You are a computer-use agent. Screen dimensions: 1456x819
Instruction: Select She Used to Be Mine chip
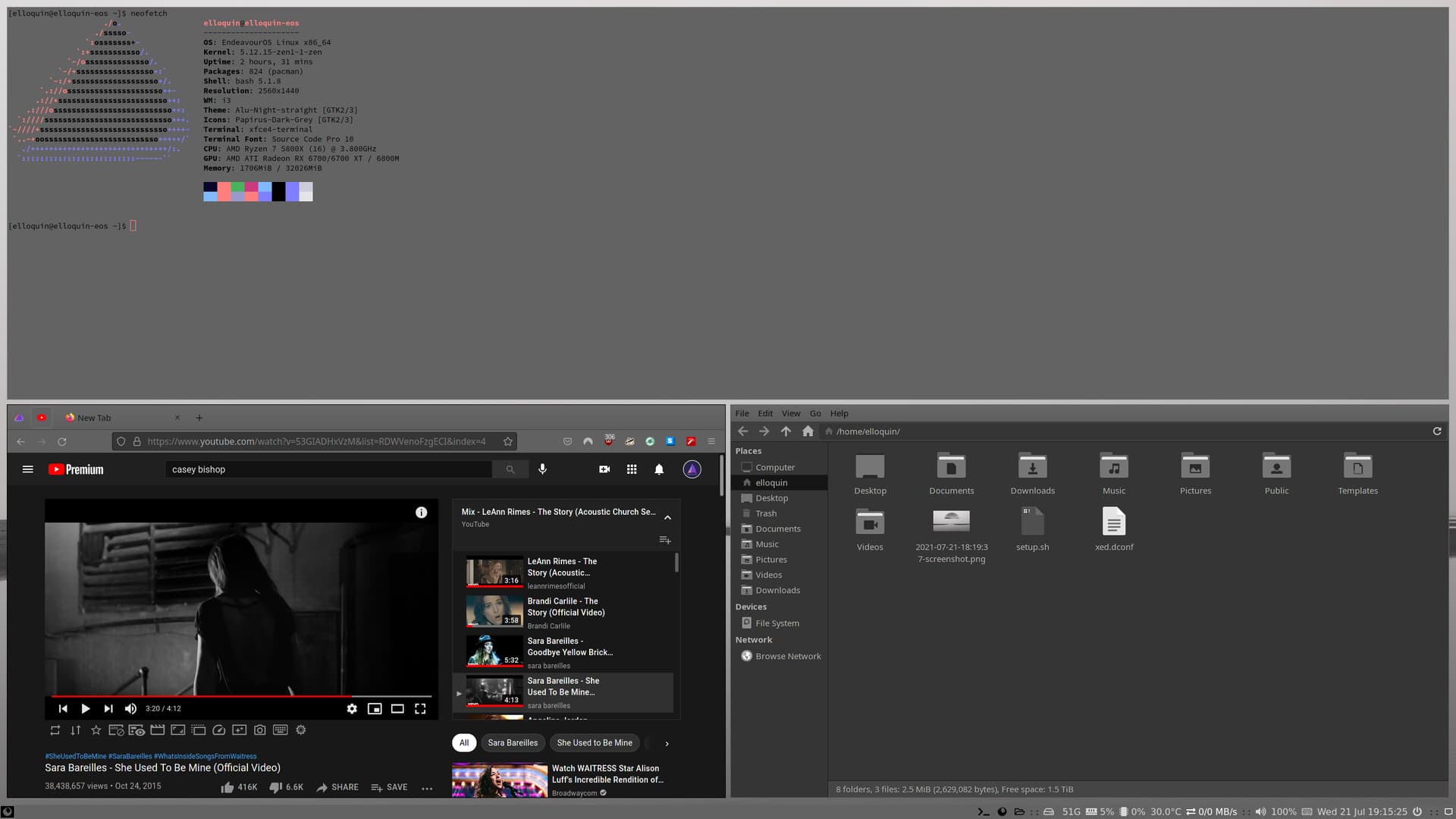click(595, 743)
